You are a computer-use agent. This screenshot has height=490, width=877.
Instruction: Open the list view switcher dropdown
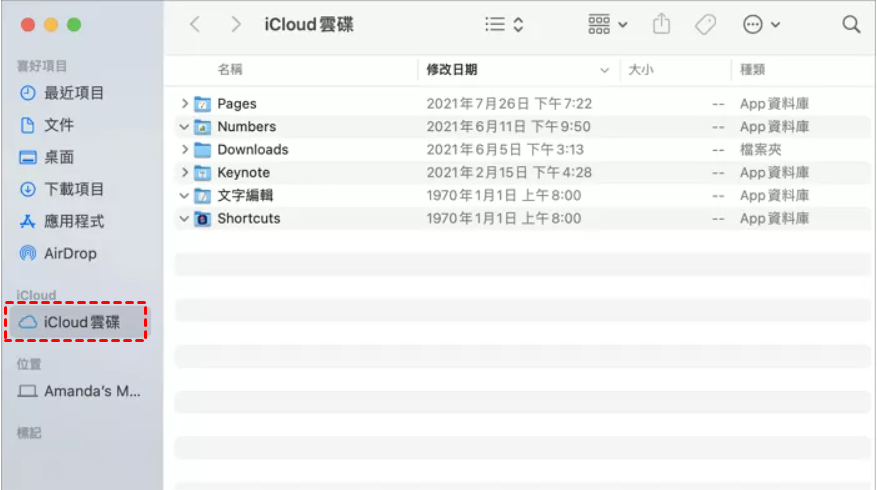tap(504, 24)
